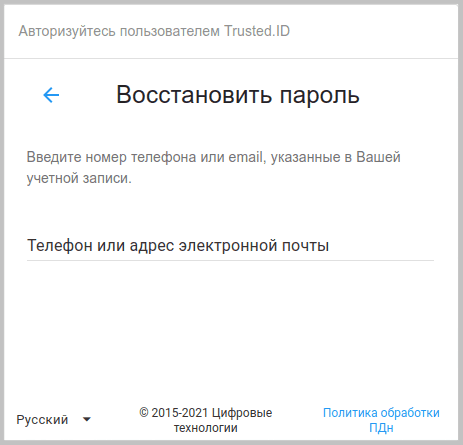The height and width of the screenshot is (445, 463).
Task: Open the Политика обработки ПДн link
Action: [381, 420]
